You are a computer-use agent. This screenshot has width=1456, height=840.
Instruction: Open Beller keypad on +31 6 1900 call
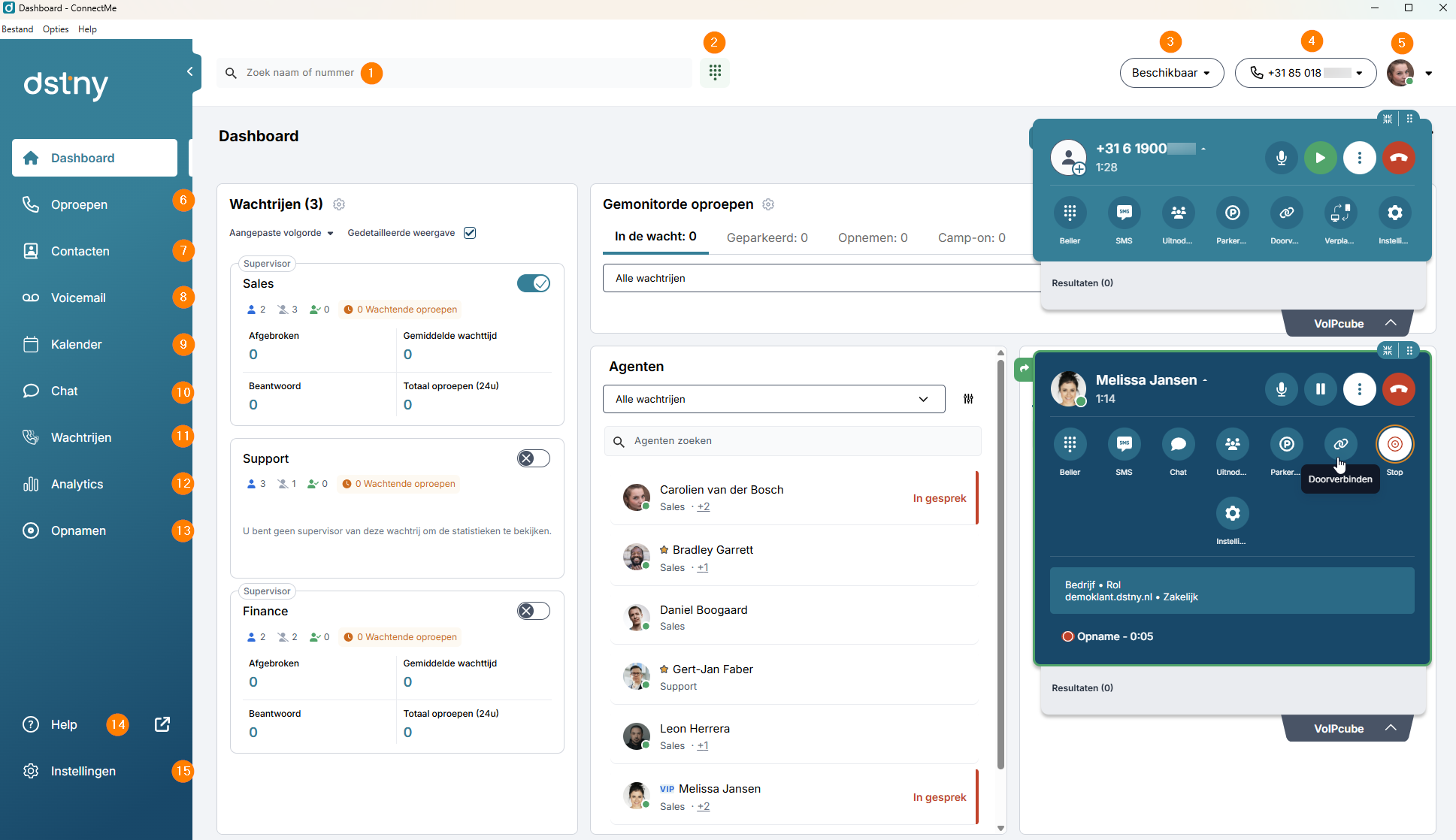click(x=1070, y=213)
